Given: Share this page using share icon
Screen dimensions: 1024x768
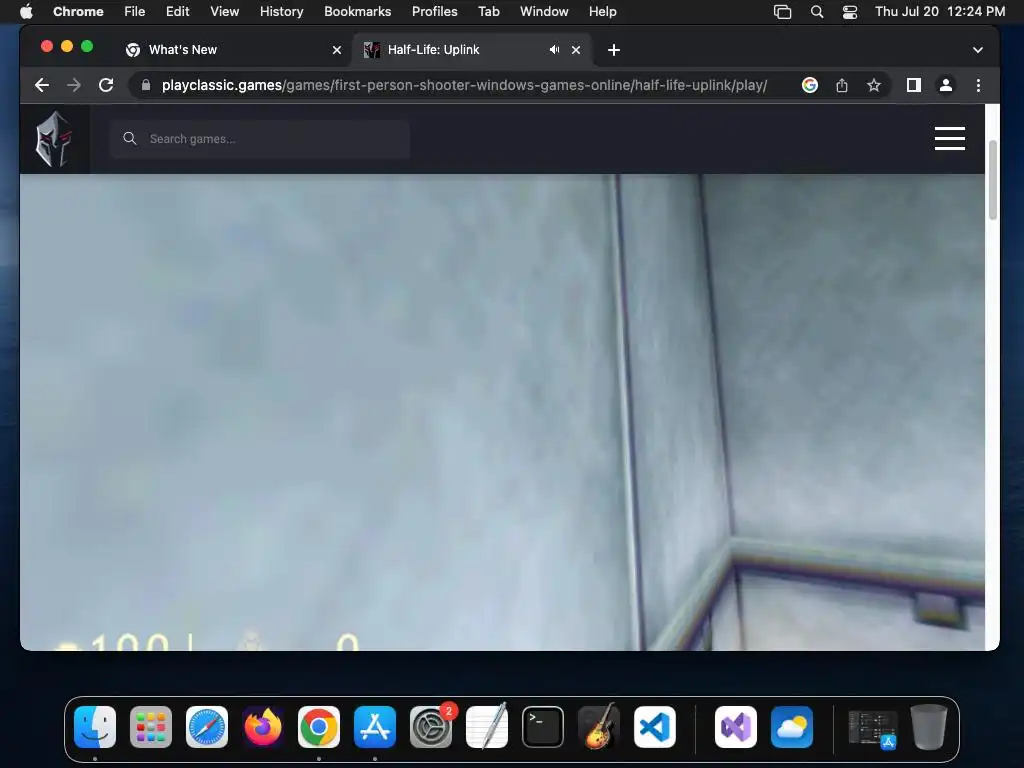Looking at the screenshot, I should pyautogui.click(x=842, y=85).
